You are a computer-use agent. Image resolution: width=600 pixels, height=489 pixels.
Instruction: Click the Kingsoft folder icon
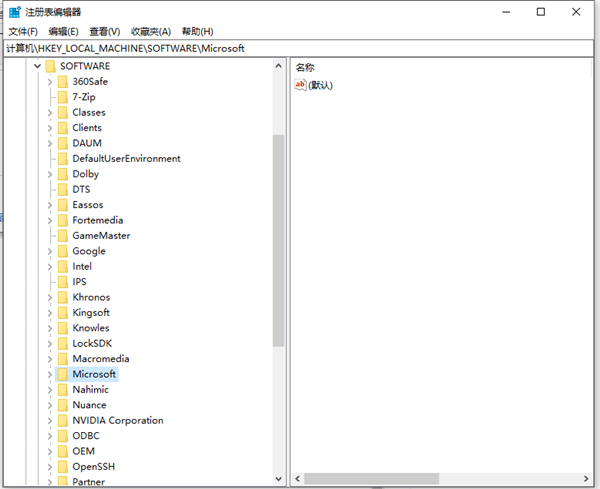pos(62,313)
